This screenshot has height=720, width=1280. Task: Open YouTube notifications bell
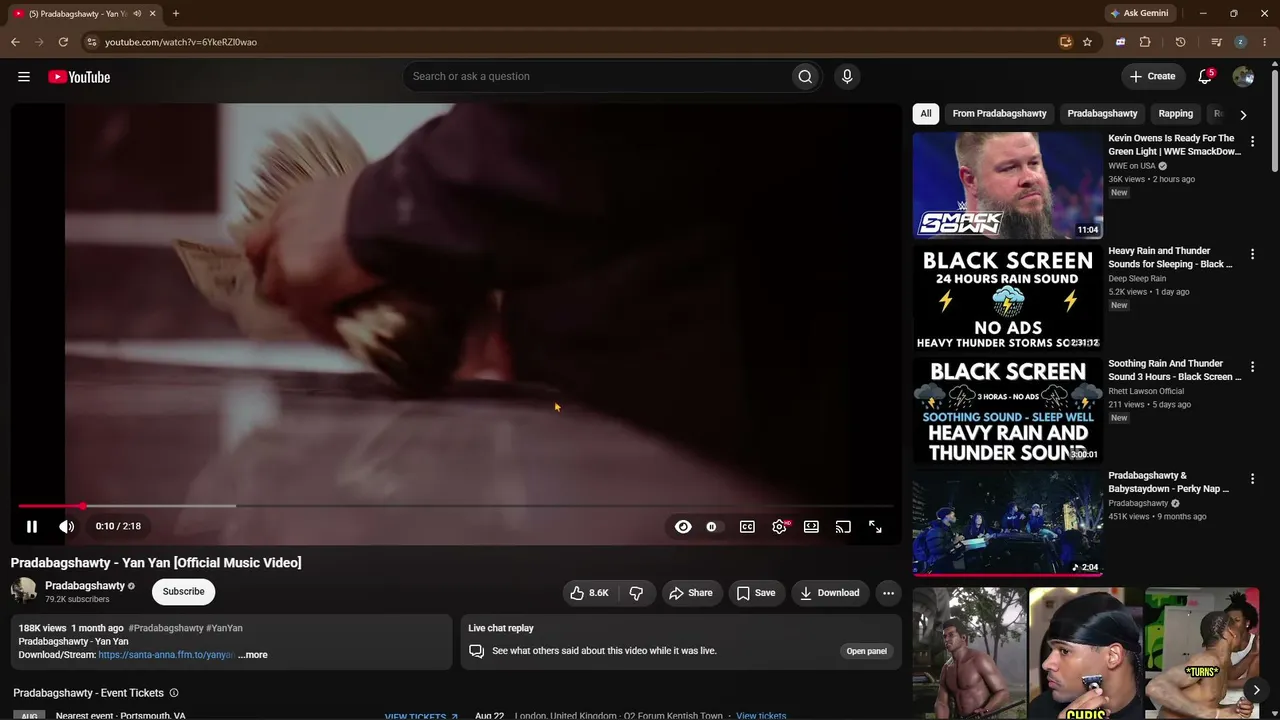coord(1205,76)
